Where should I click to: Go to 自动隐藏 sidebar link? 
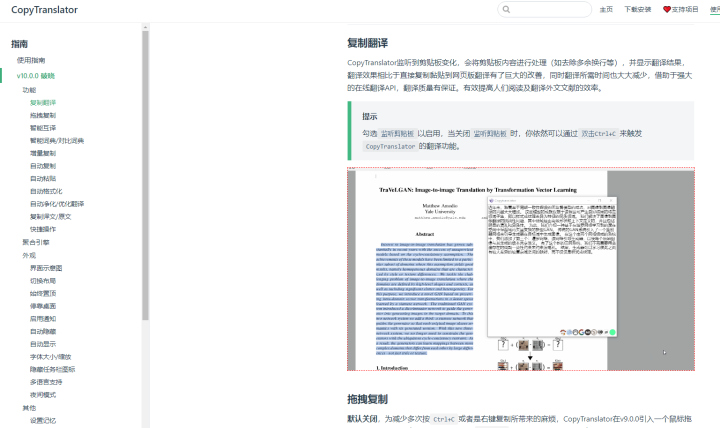(x=43, y=331)
